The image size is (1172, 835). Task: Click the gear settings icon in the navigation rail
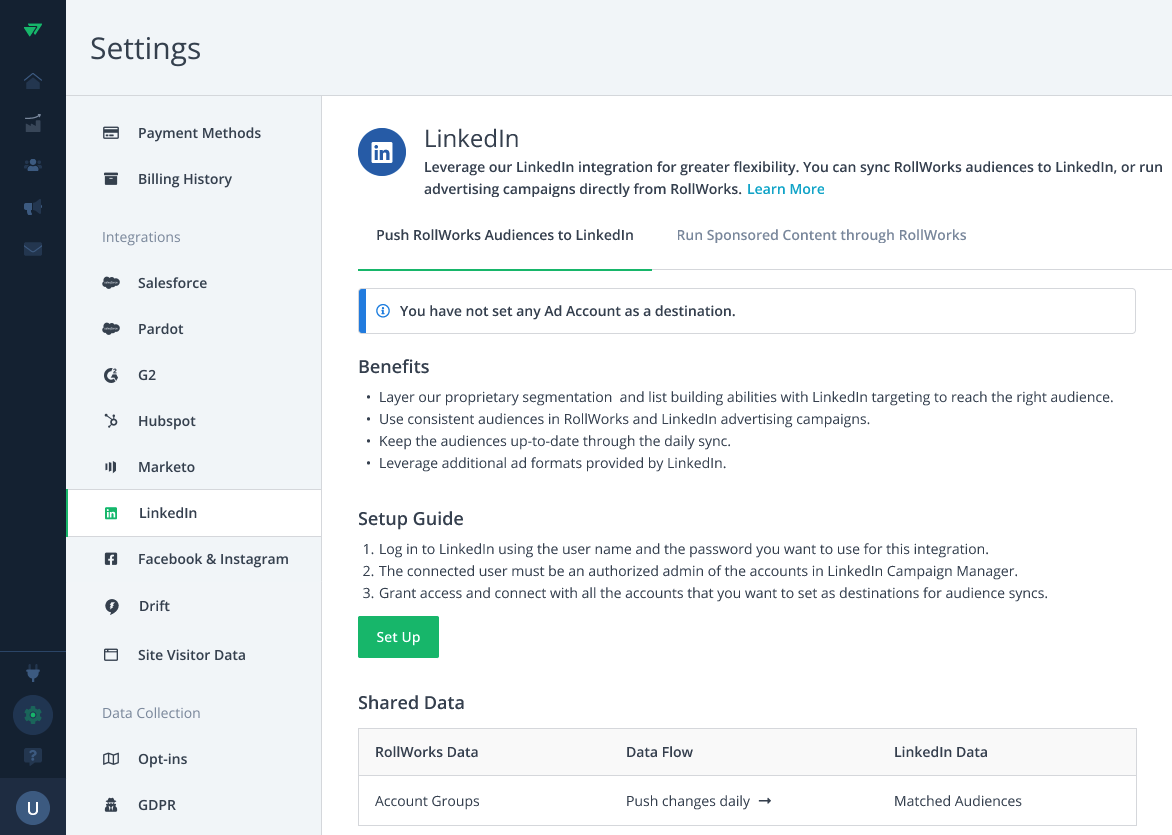coord(33,715)
